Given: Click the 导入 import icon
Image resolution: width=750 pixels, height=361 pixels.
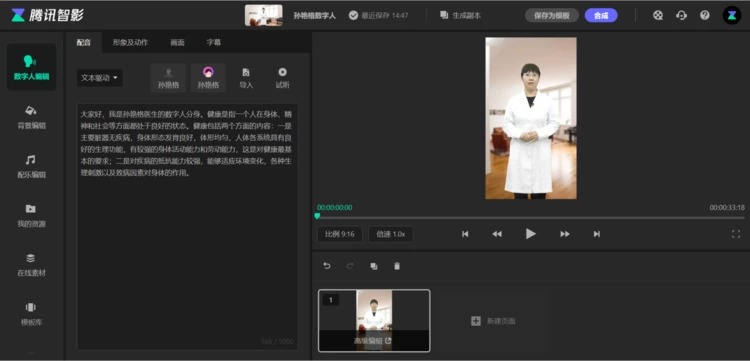Looking at the screenshot, I should 246,78.
